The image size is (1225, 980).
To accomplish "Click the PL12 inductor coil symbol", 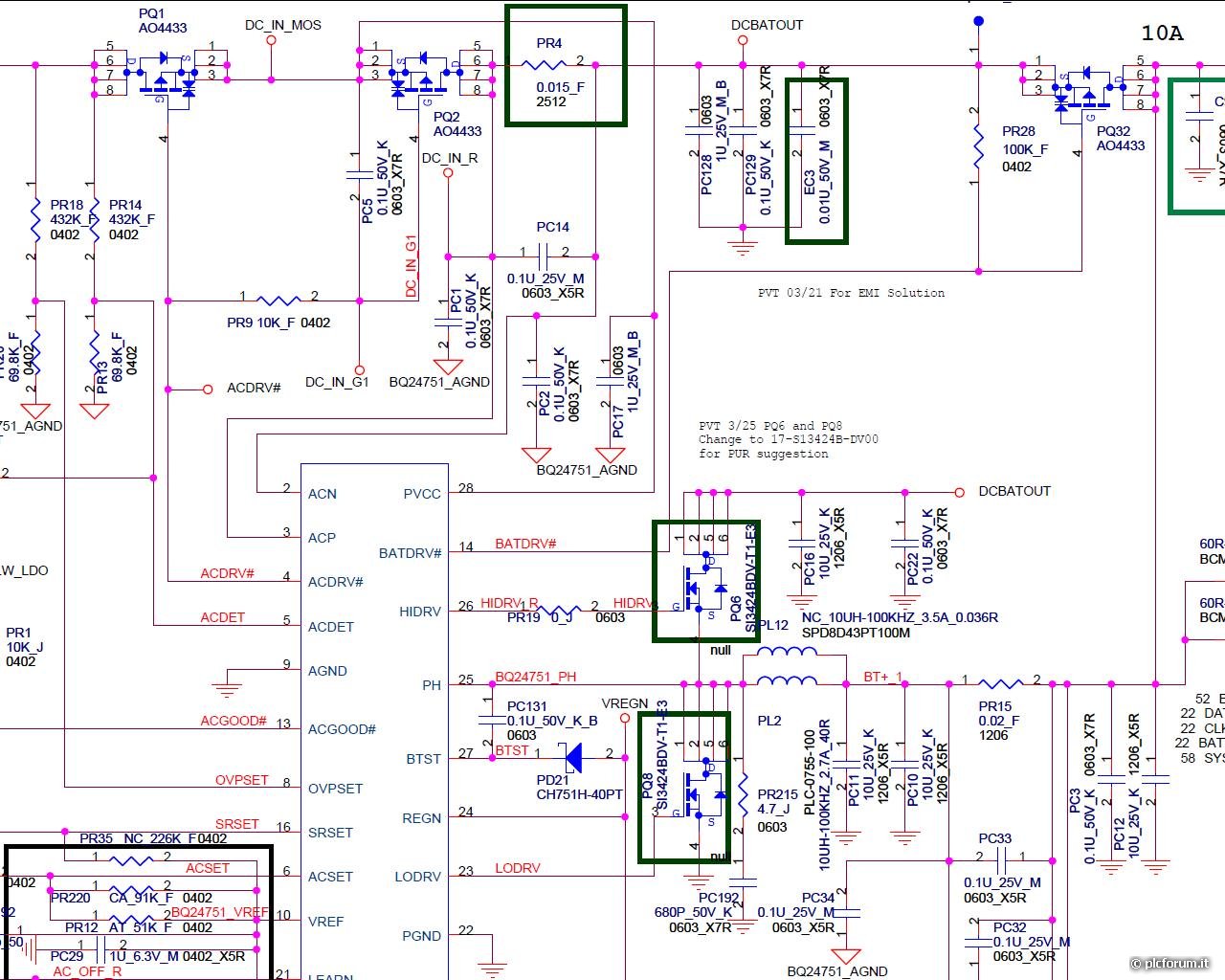I will (x=788, y=653).
